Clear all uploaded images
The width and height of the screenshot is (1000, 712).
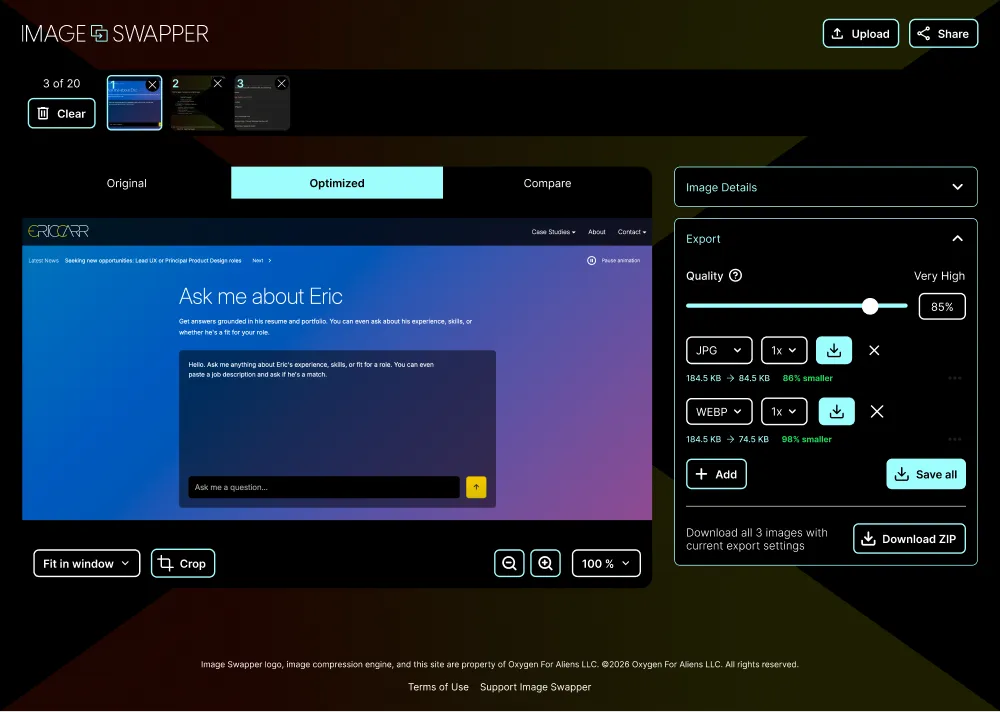point(62,114)
